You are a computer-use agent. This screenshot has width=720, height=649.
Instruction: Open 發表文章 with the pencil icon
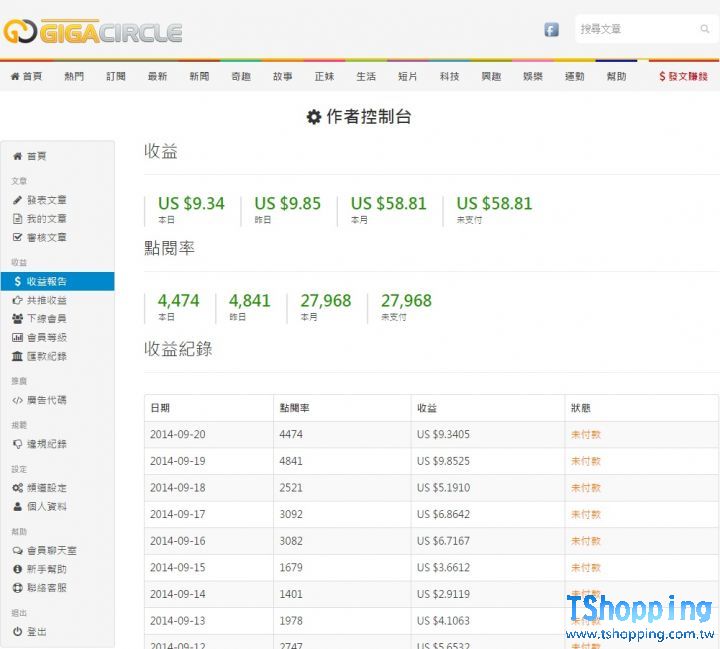(46, 200)
